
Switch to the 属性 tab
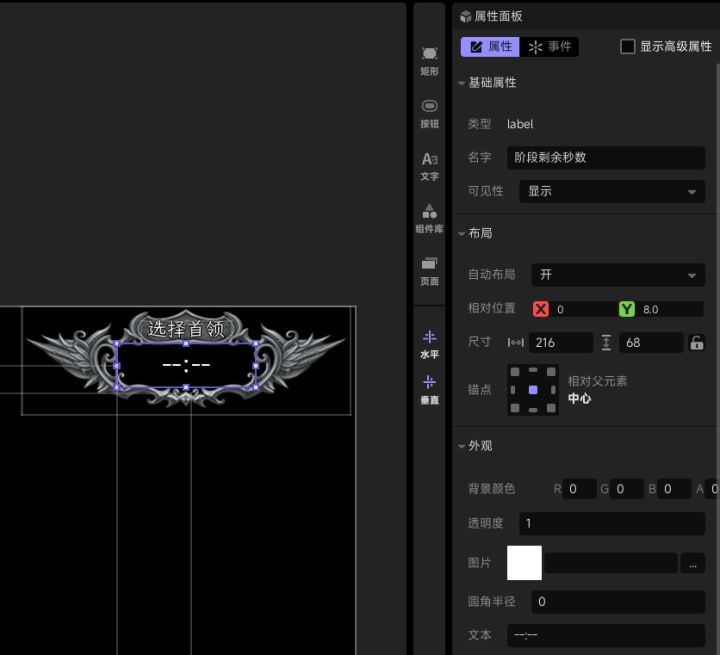tap(490, 47)
